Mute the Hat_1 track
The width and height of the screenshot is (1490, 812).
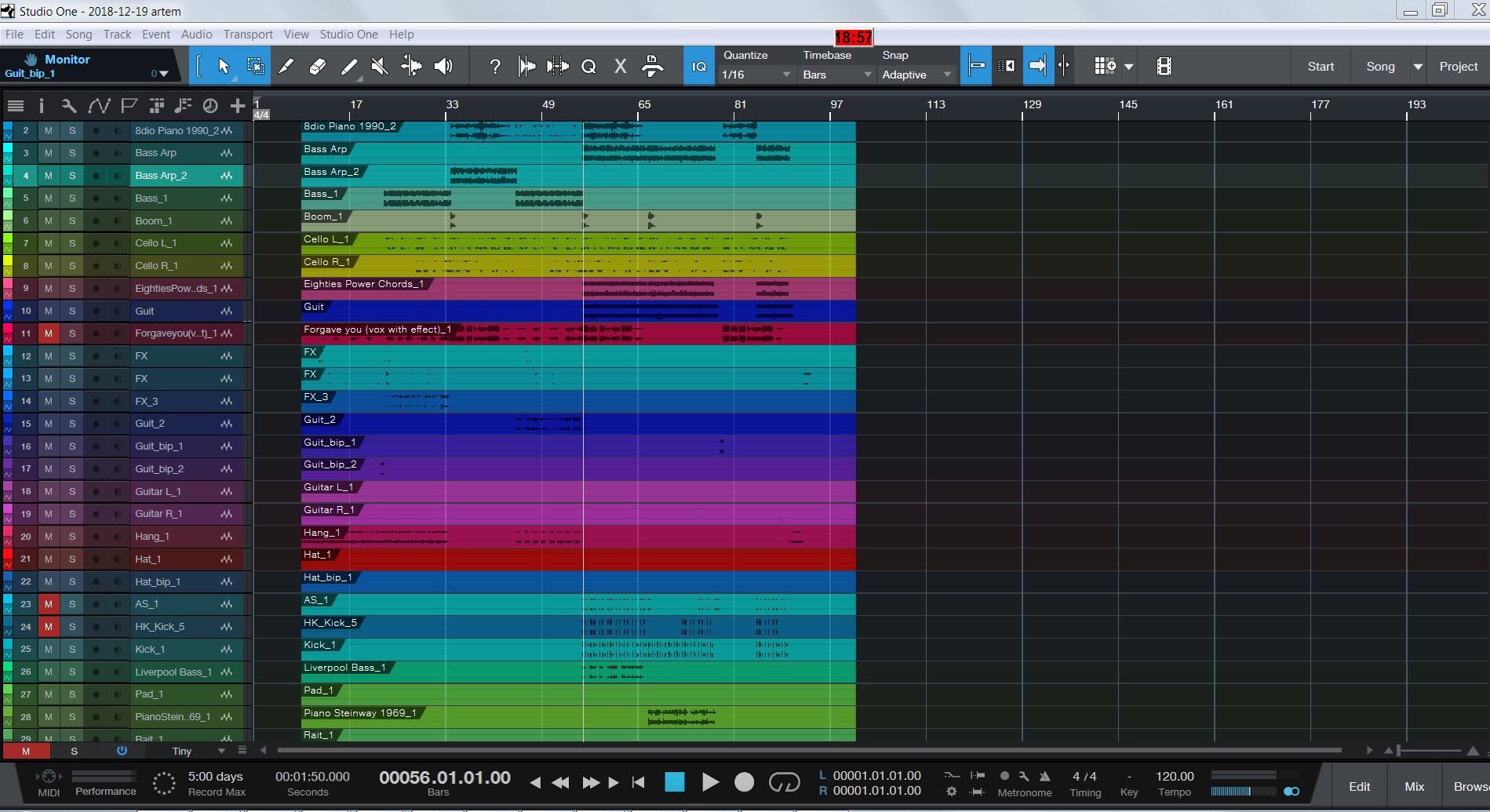49,559
